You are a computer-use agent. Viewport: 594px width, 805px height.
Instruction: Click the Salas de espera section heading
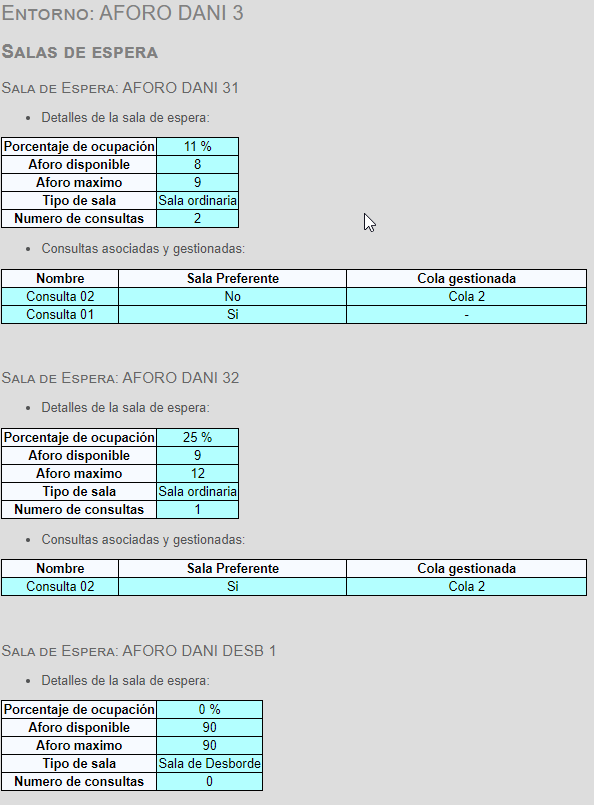click(x=80, y=52)
